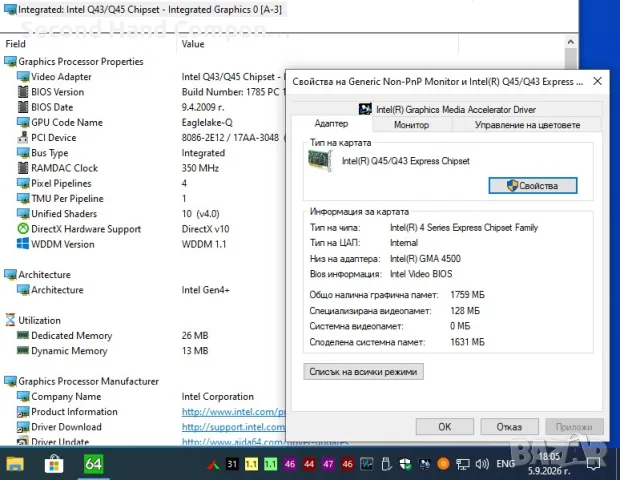Click the Product Information row icon
The width and height of the screenshot is (620, 480).
23,412
